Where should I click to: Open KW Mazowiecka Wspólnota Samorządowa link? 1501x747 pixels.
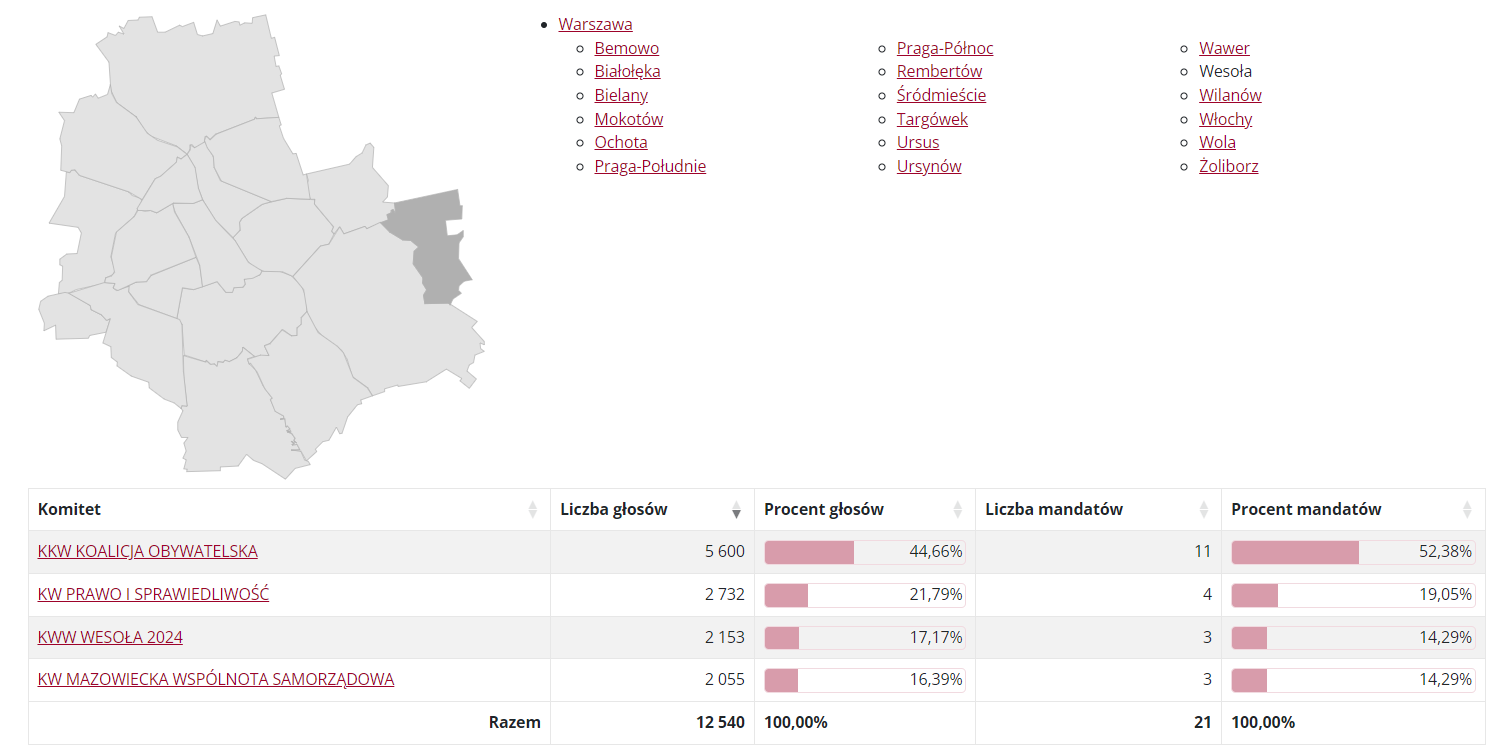pos(216,679)
